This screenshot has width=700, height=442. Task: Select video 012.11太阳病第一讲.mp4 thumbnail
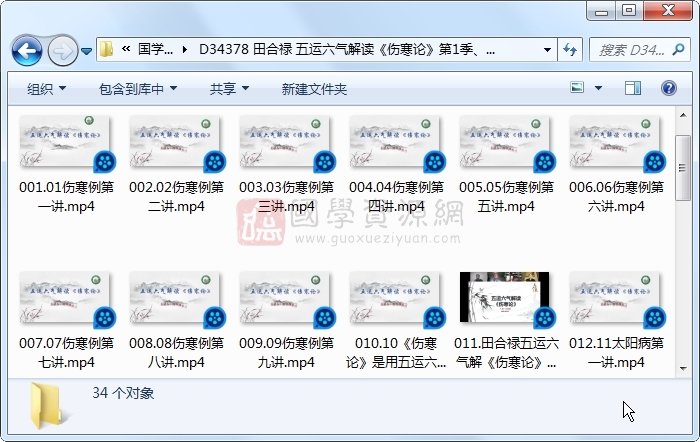point(617,299)
